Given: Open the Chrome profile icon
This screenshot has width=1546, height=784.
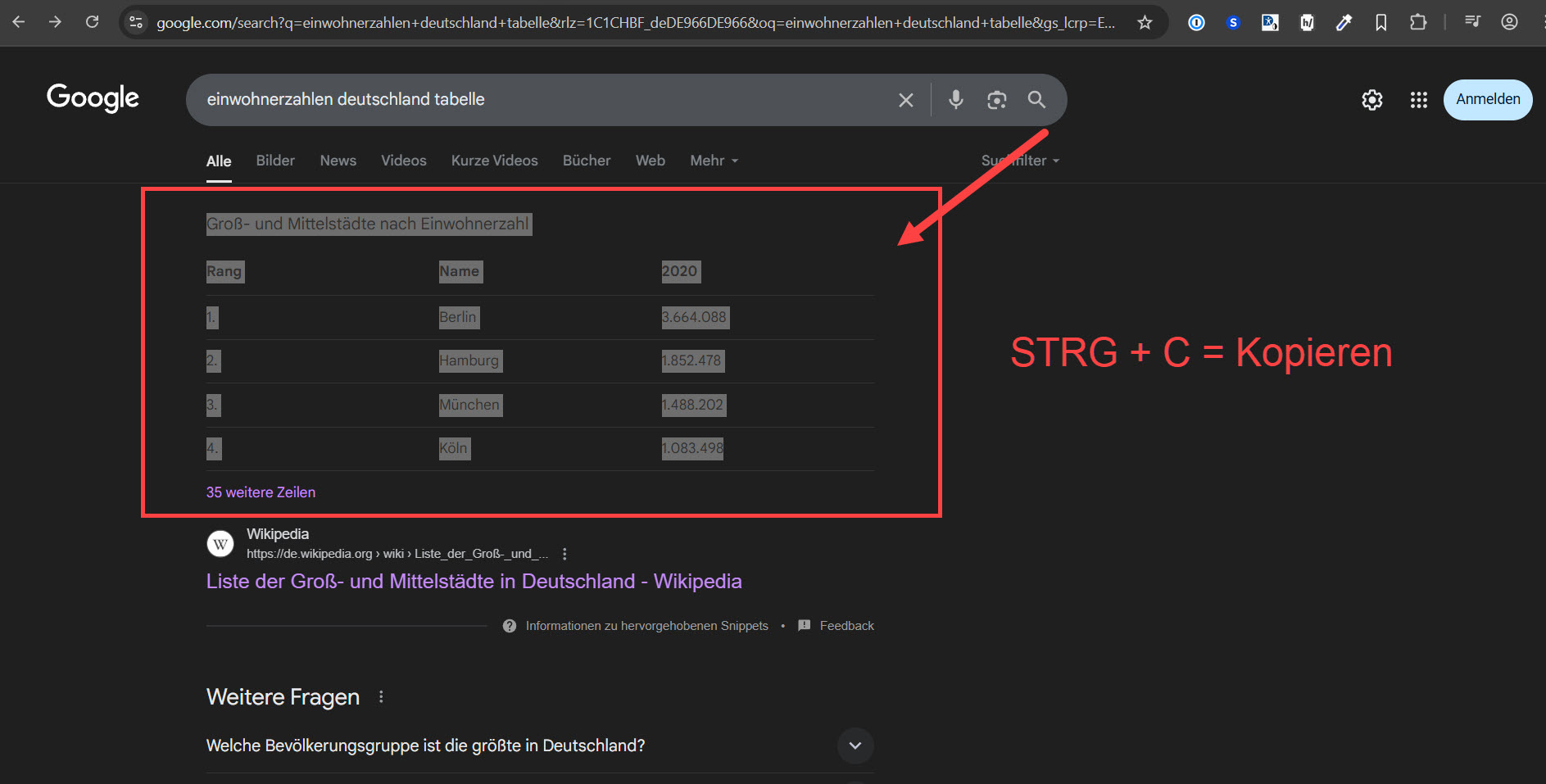Looking at the screenshot, I should click(1509, 23).
